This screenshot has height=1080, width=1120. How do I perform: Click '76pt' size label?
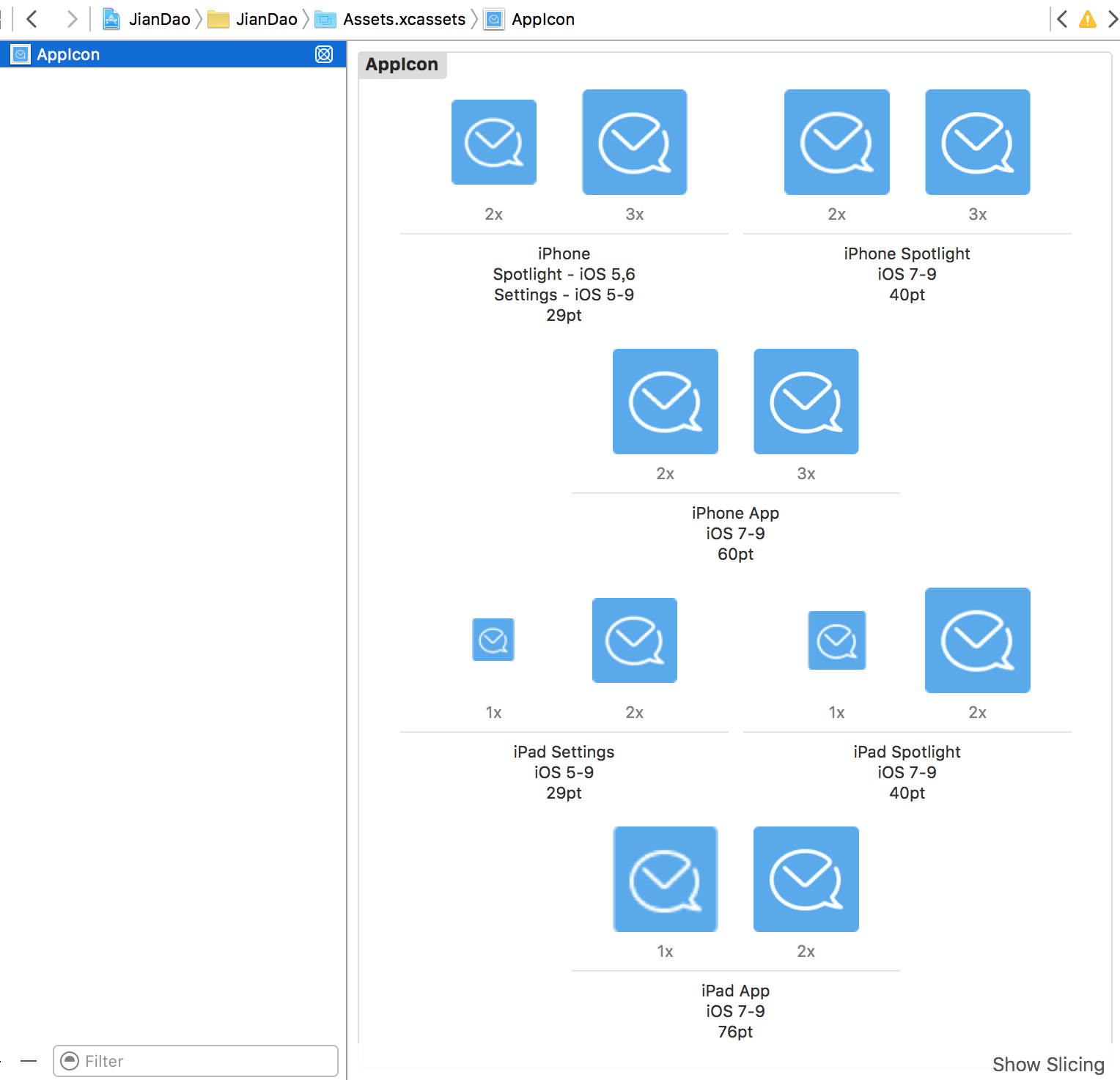735,1032
